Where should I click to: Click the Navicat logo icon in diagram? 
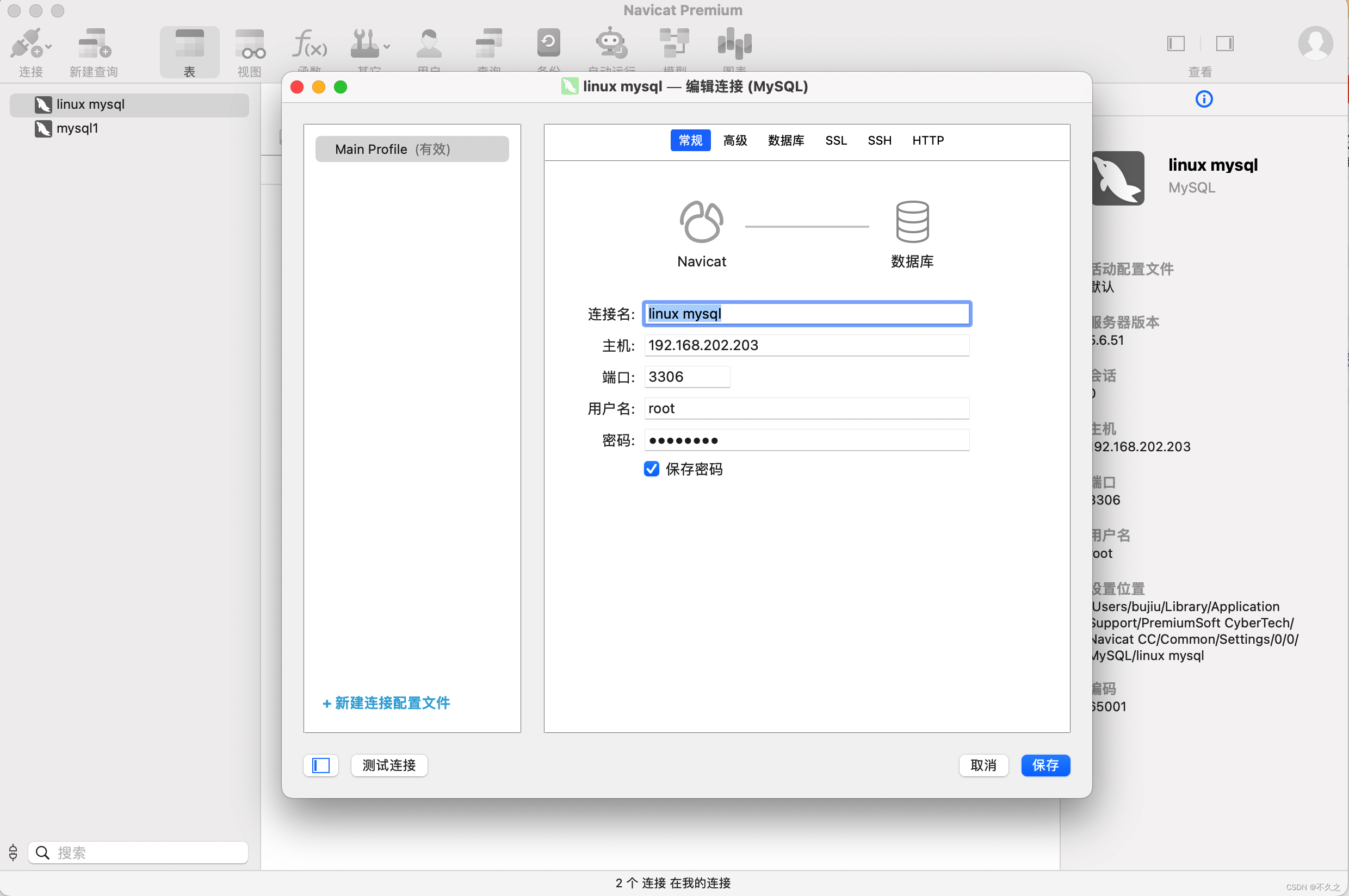(x=701, y=222)
